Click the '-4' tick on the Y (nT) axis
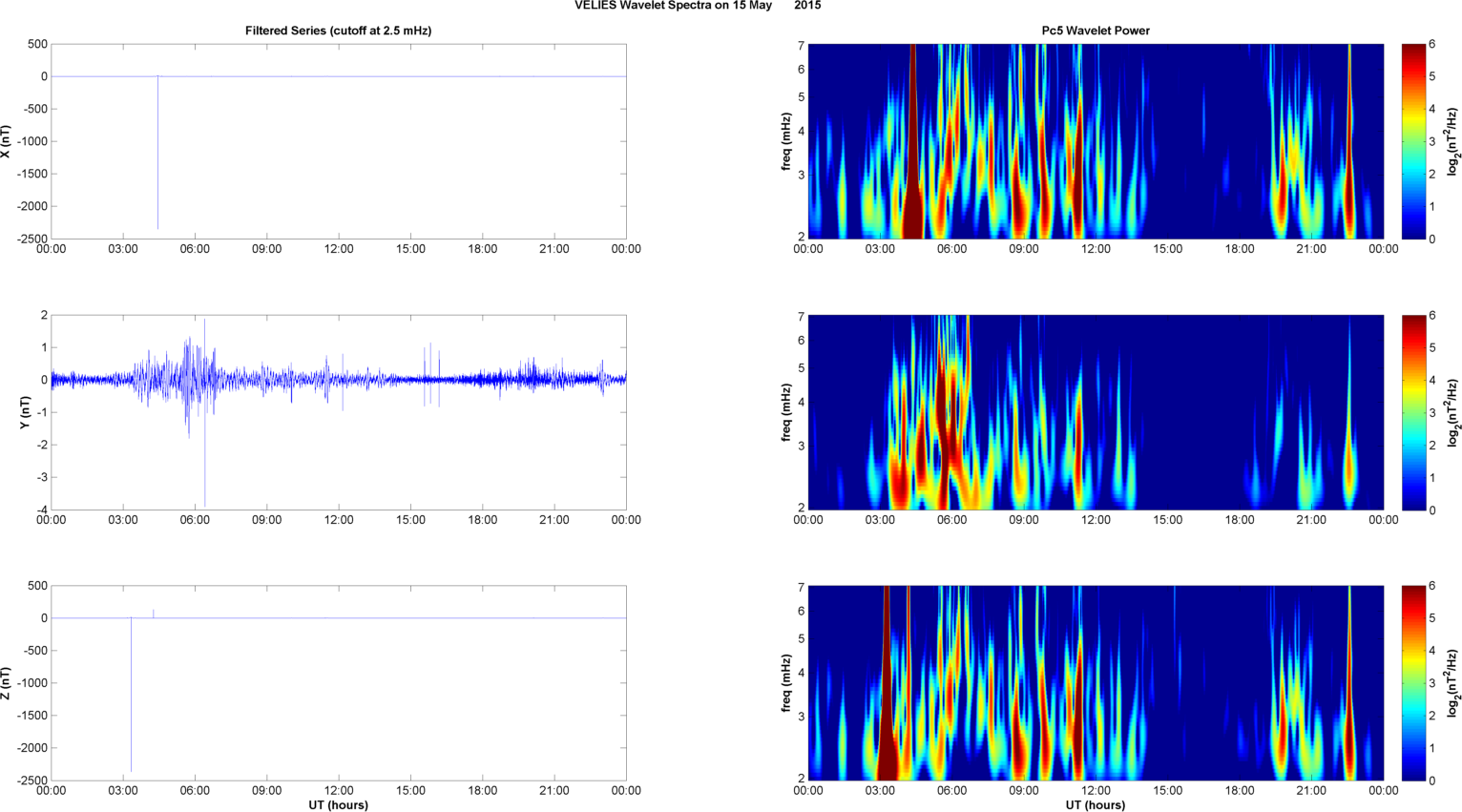The height and width of the screenshot is (812, 1462). (42, 510)
